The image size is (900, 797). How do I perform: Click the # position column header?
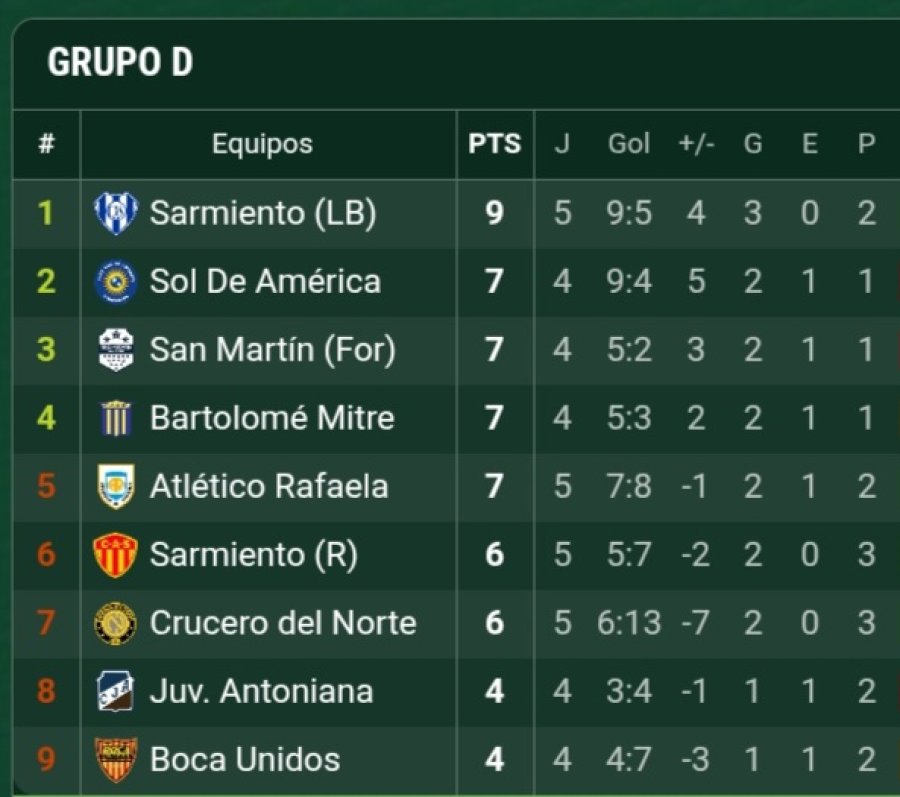click(46, 144)
